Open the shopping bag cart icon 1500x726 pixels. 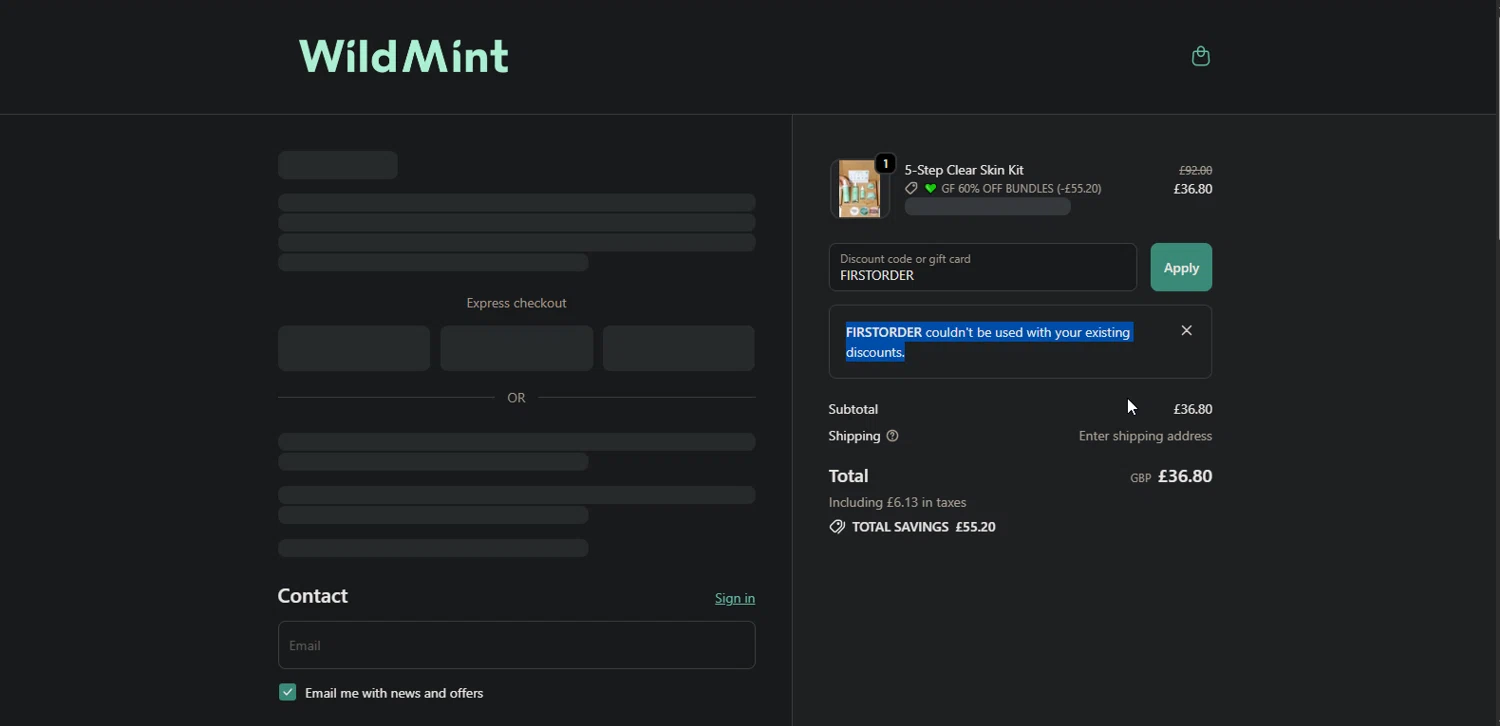(x=1201, y=56)
